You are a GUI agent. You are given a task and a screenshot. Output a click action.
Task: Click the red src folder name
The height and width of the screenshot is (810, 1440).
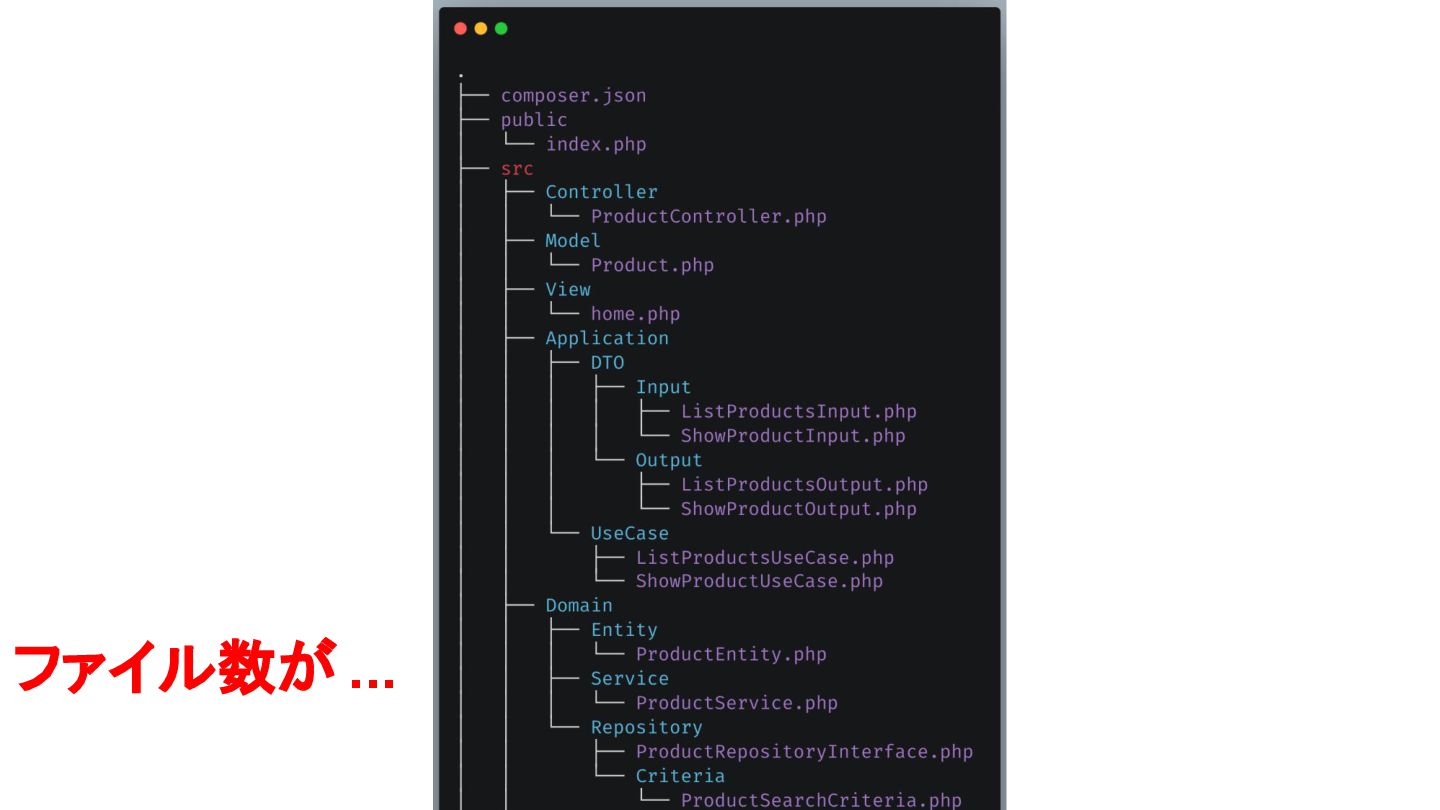[x=517, y=169]
